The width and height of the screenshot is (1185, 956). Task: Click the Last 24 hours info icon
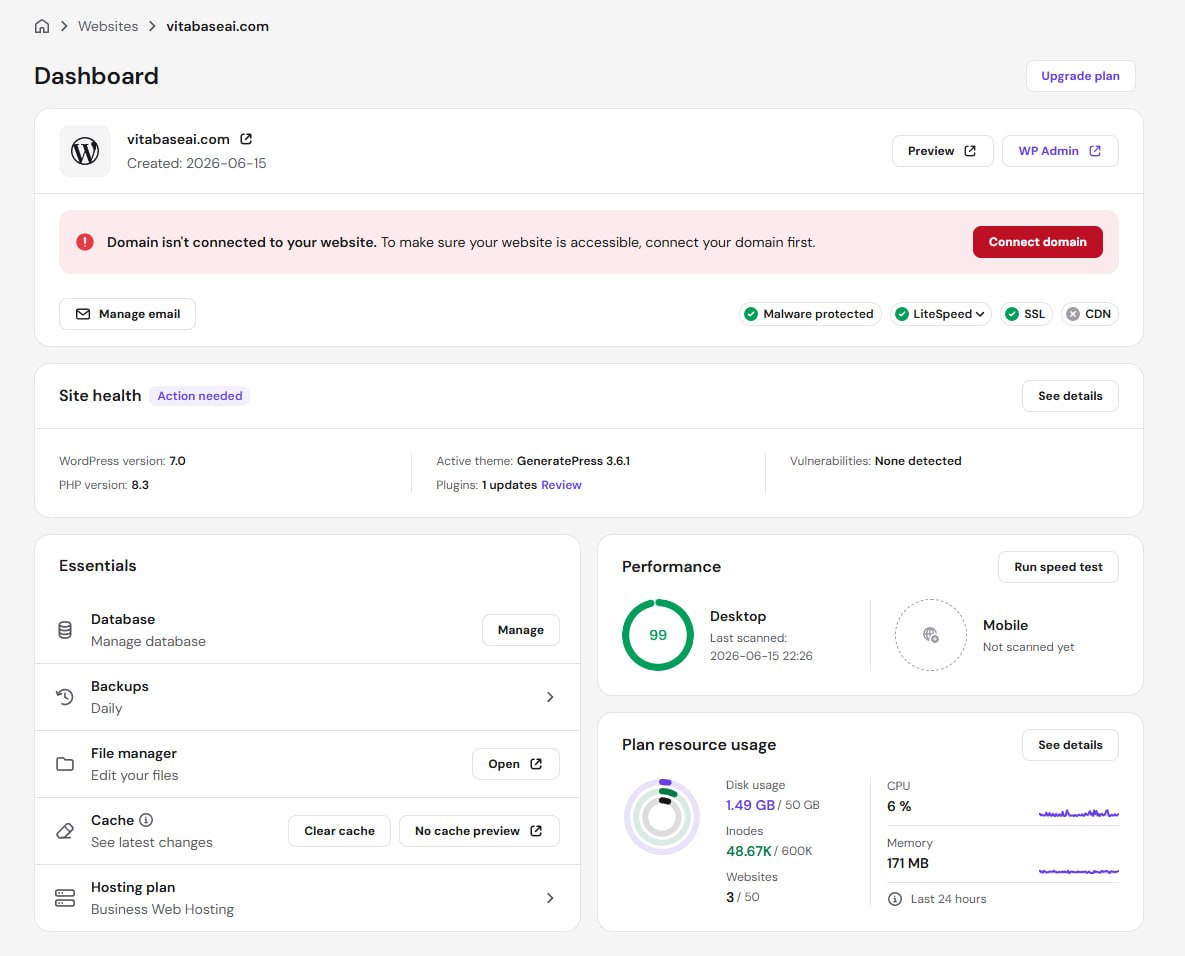point(895,899)
